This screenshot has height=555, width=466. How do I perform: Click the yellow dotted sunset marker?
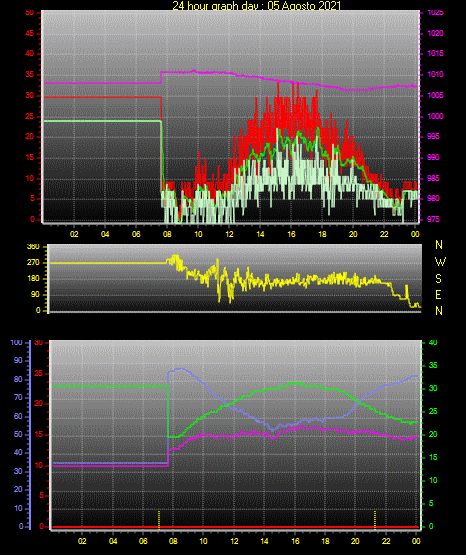375,520
